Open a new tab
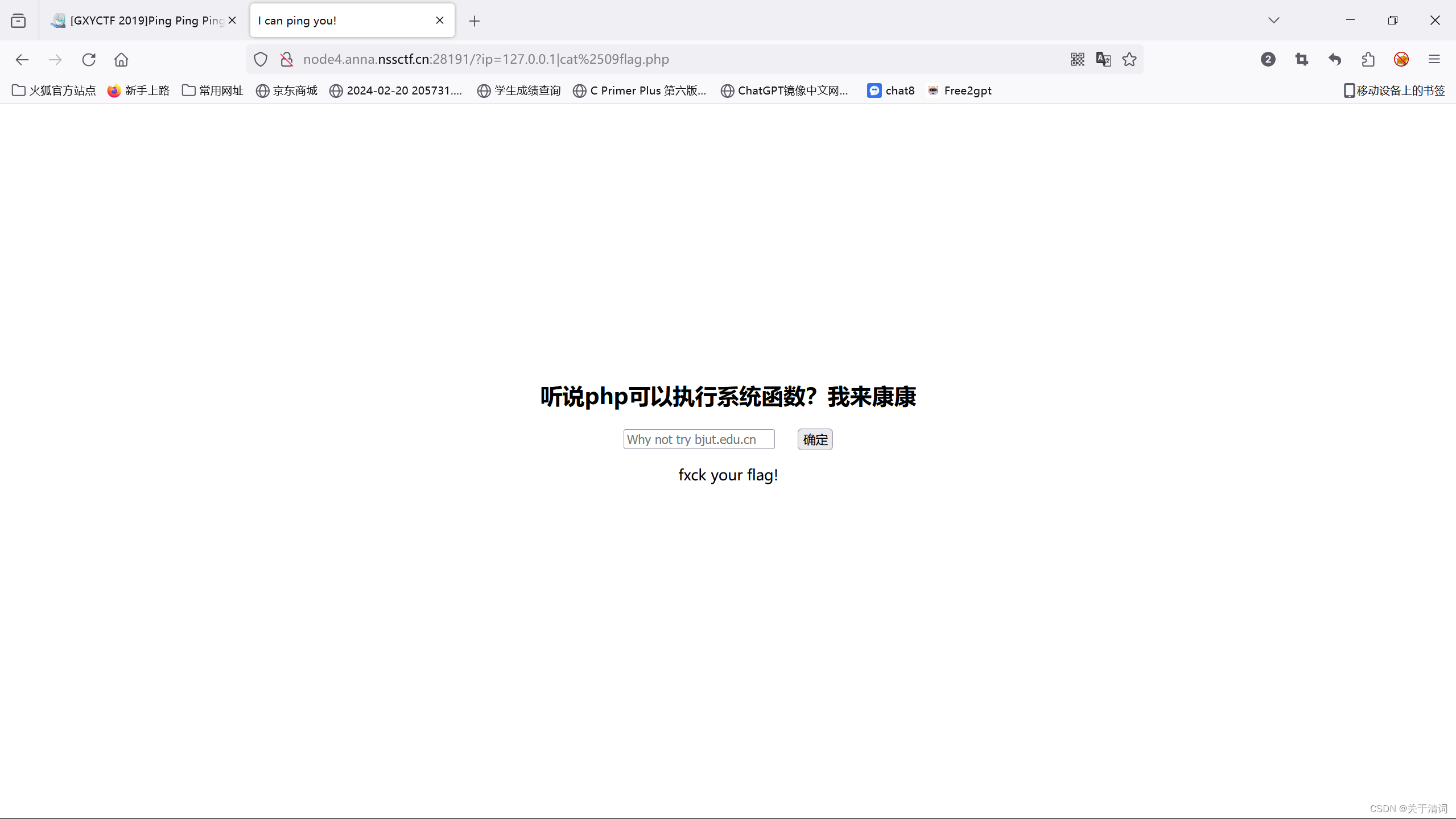The image size is (1456, 819). point(474,21)
